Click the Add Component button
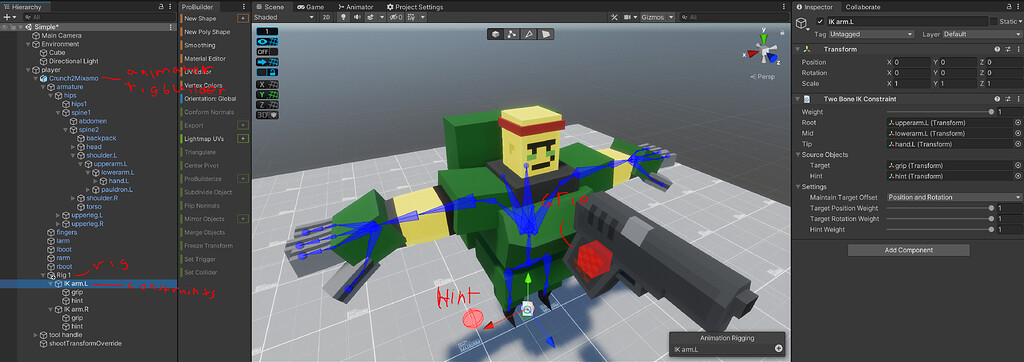This screenshot has width=1024, height=362. (x=908, y=250)
